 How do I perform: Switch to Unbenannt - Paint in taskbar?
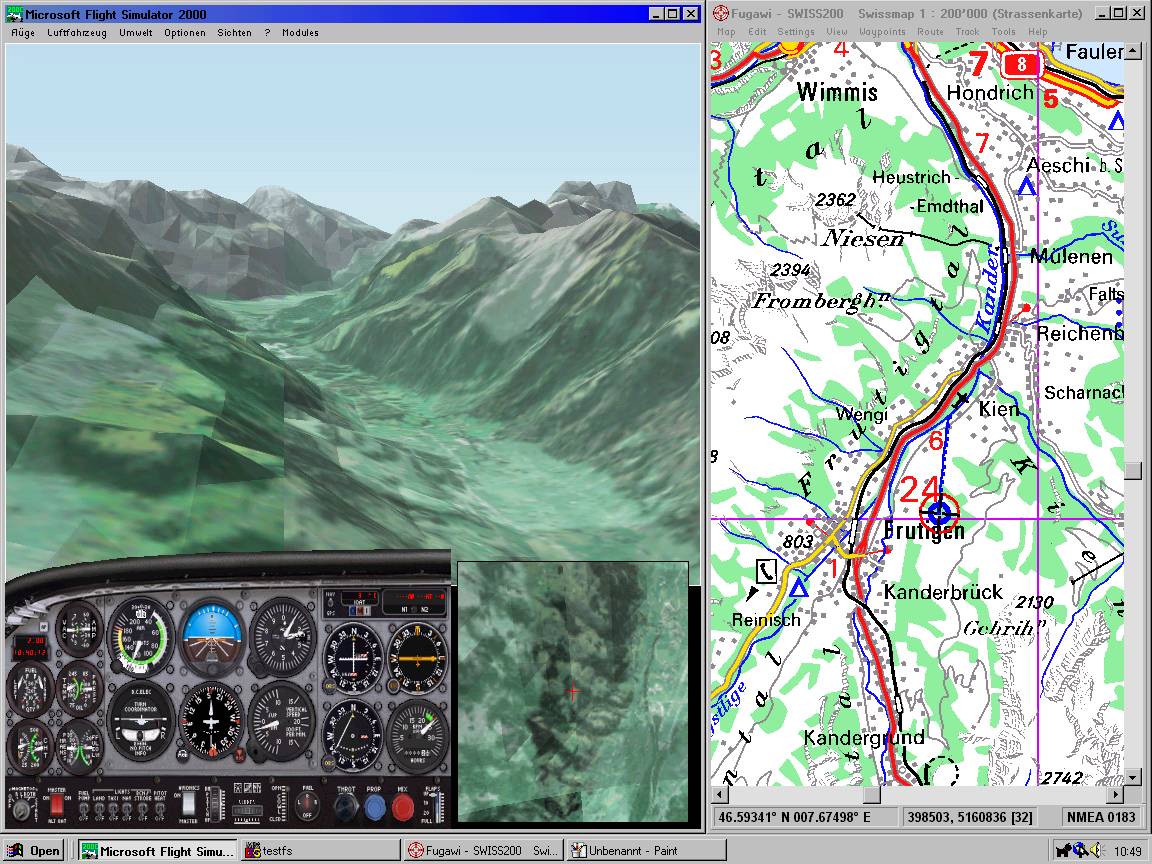coord(645,851)
